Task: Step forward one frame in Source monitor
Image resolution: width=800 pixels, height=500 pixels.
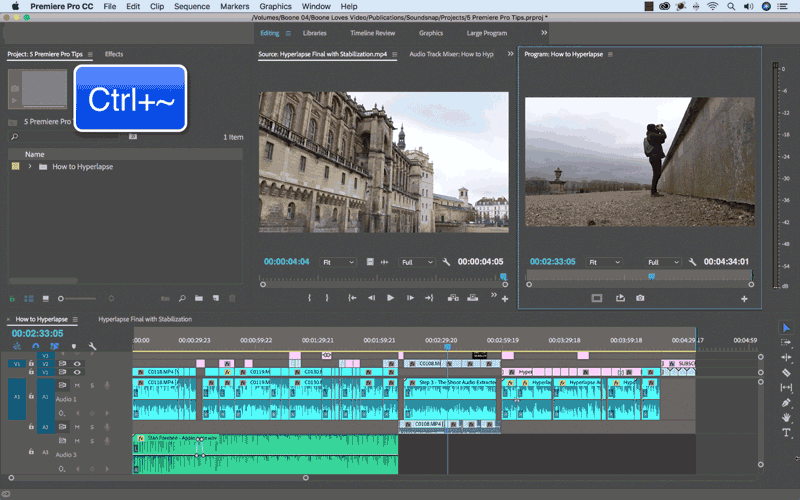Action: tap(410, 298)
